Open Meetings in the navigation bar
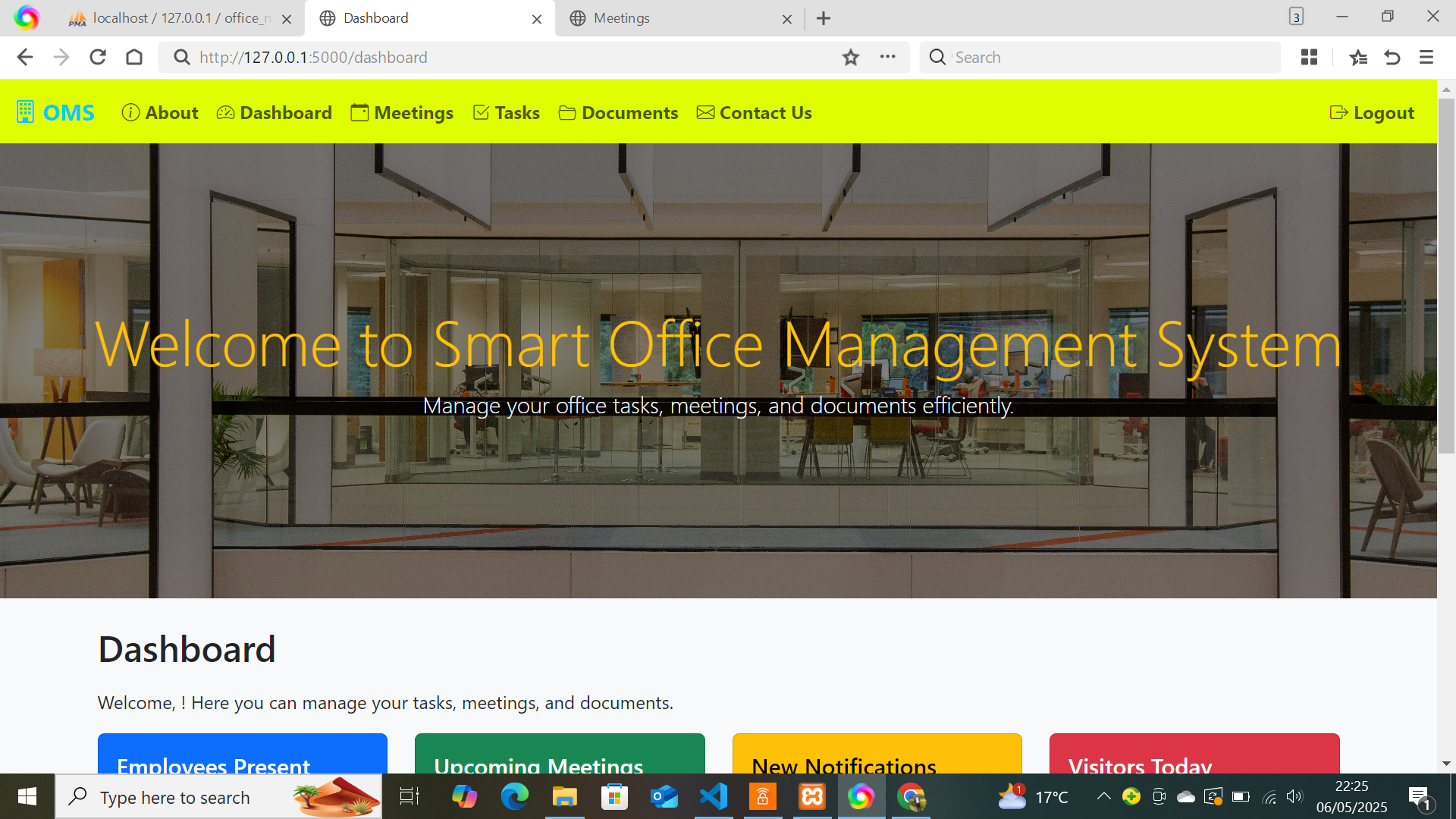Viewport: 1456px width, 819px height. [402, 113]
